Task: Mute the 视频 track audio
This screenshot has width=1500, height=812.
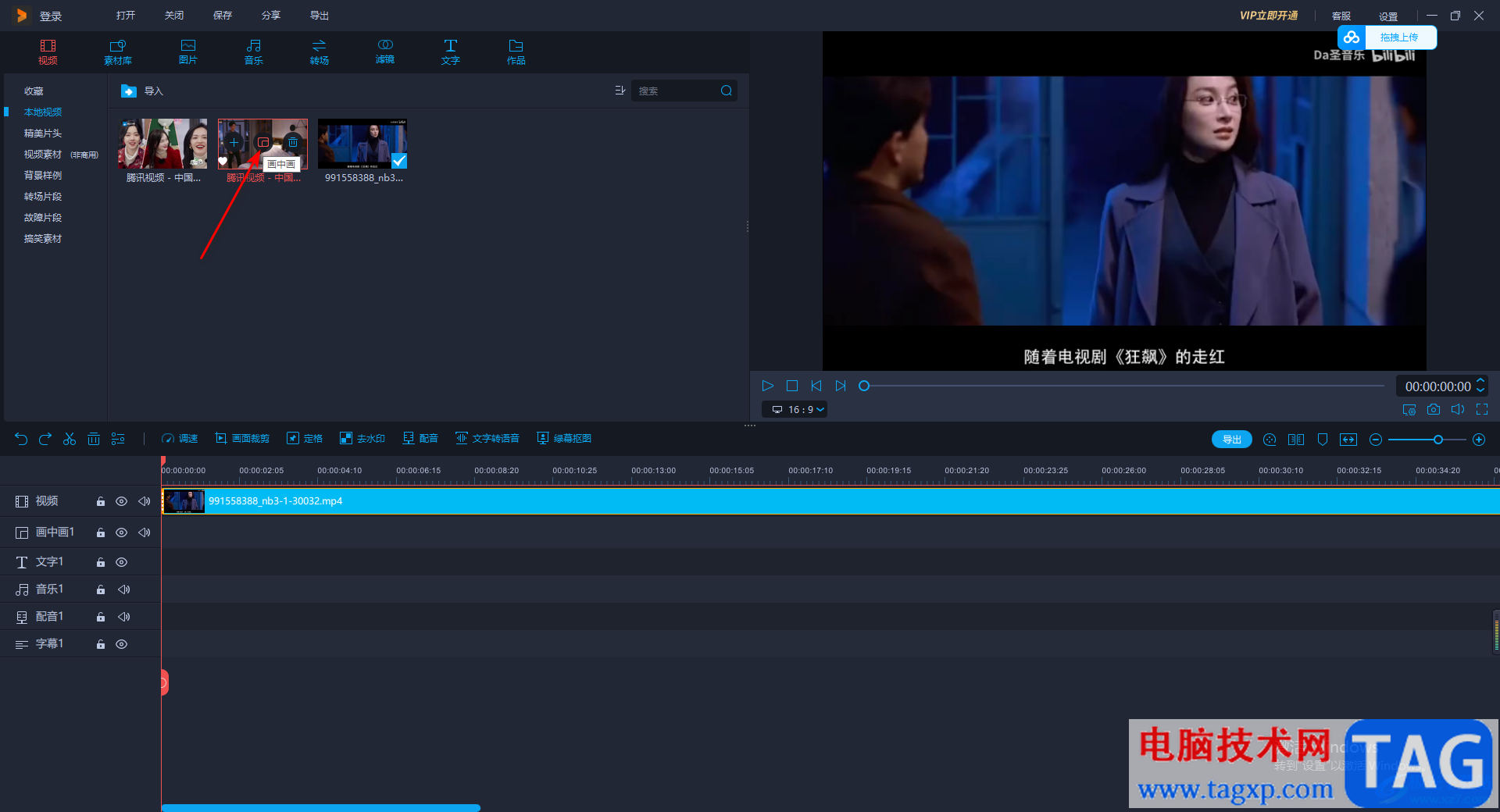Action: [144, 501]
